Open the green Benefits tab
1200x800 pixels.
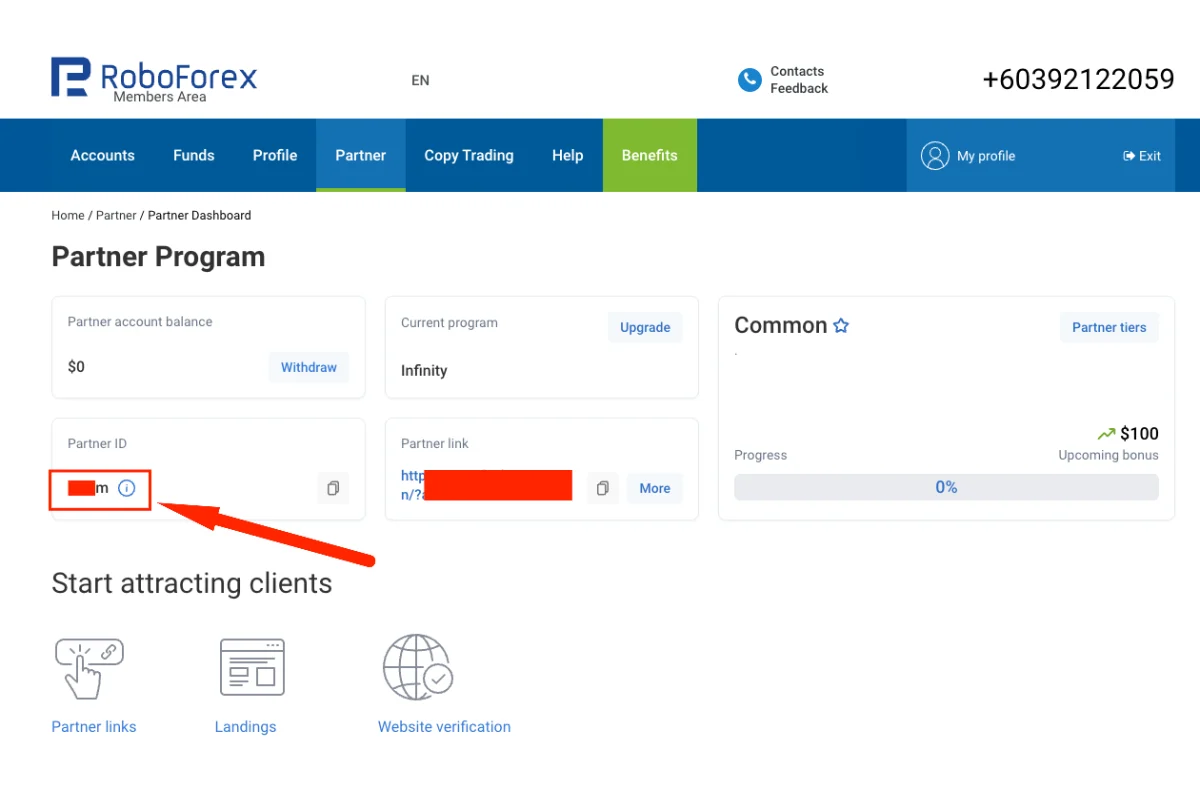(x=650, y=155)
